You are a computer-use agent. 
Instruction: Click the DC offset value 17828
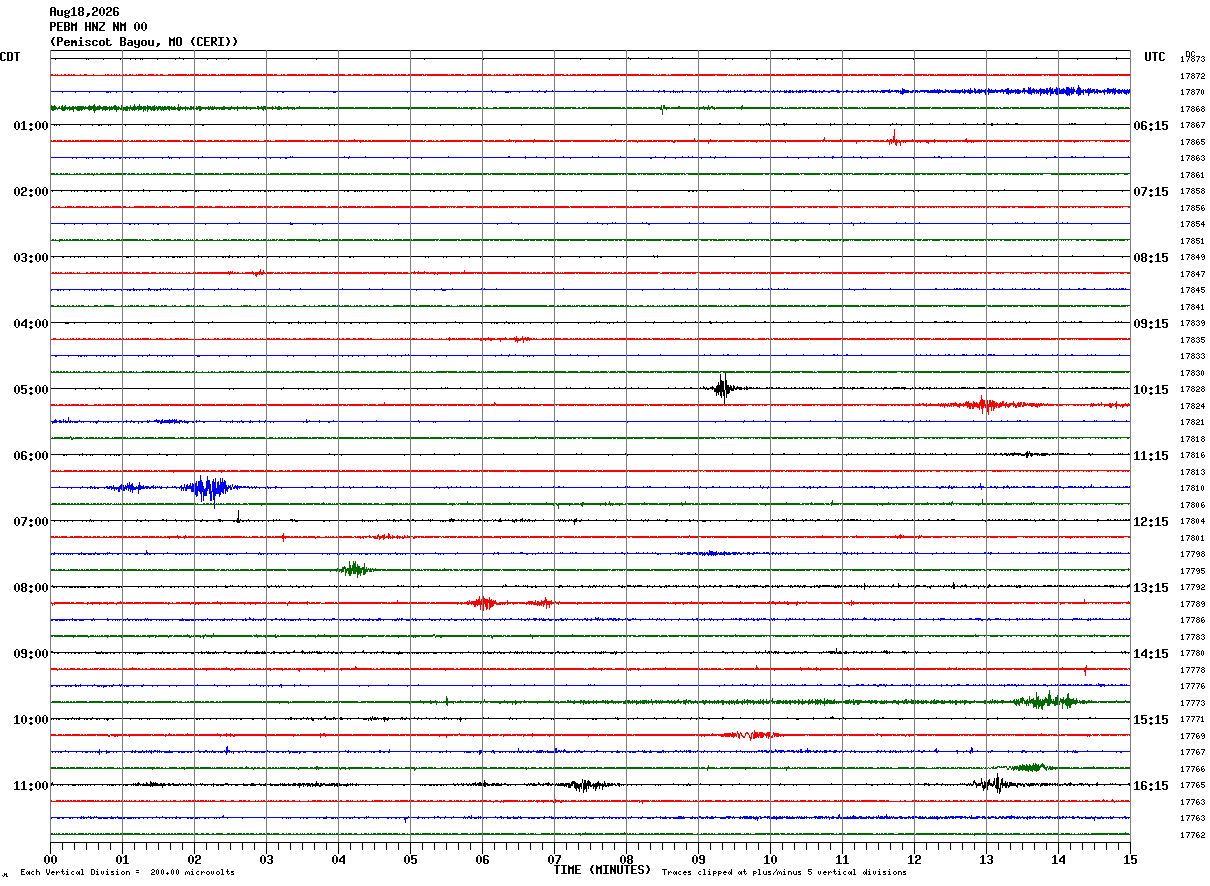coord(1192,389)
